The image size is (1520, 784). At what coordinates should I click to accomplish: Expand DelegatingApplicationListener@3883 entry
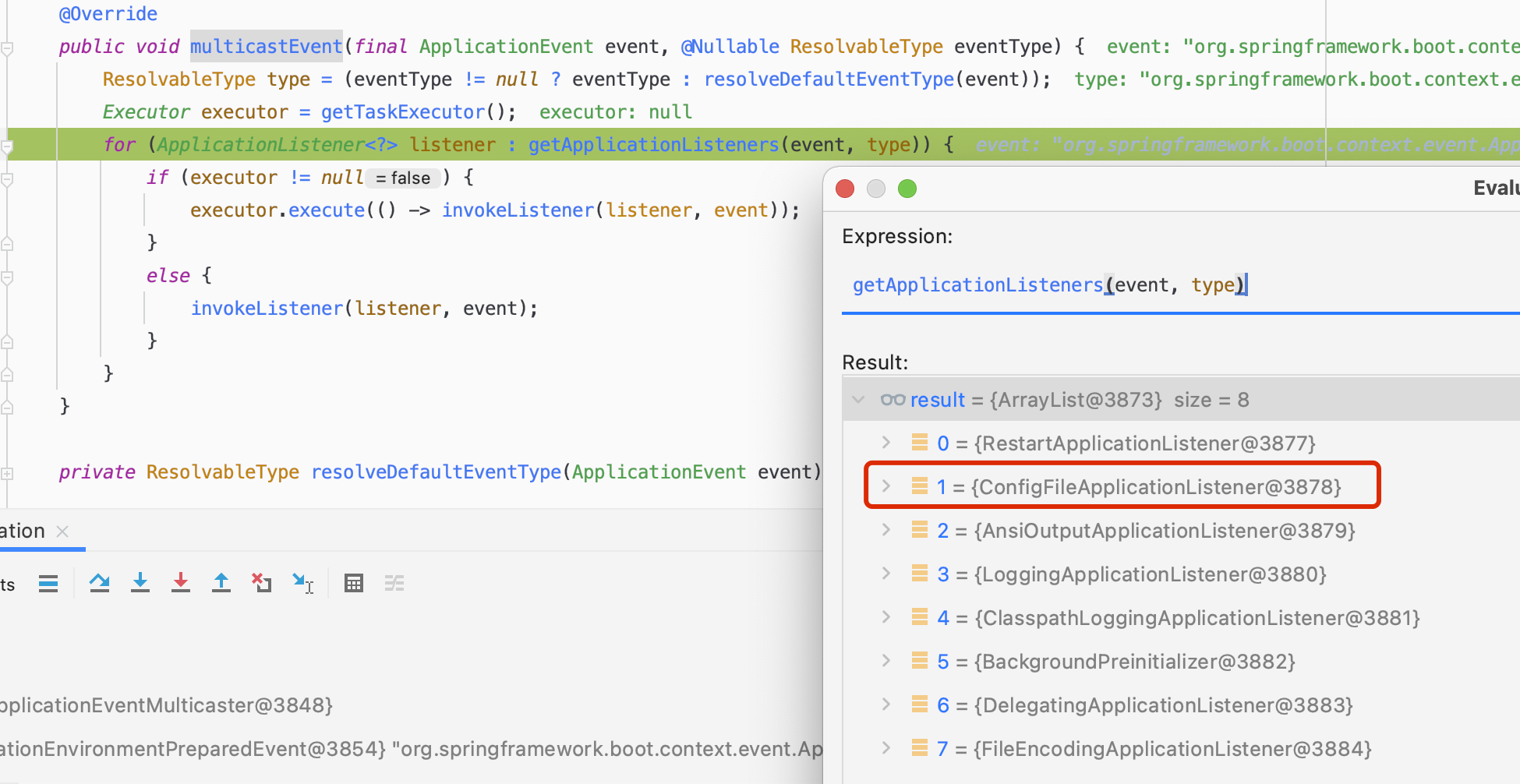886,705
